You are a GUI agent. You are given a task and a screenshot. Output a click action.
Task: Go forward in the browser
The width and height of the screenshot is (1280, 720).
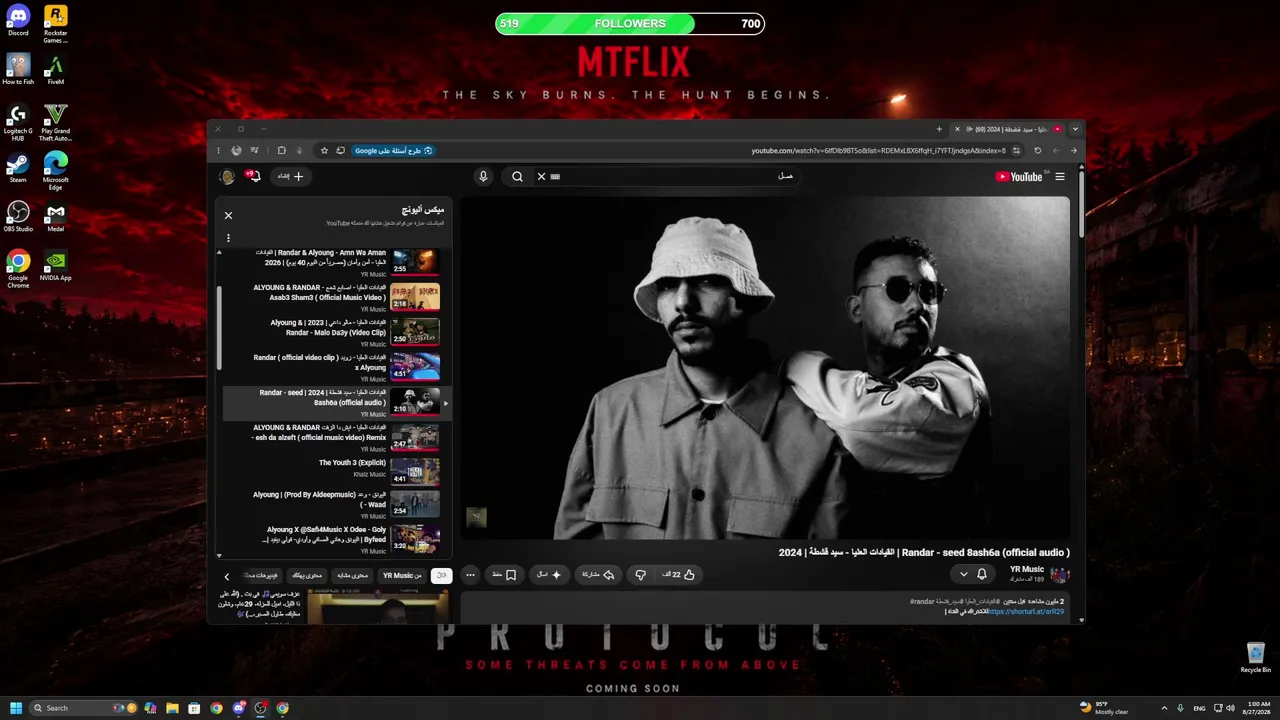coord(1056,151)
